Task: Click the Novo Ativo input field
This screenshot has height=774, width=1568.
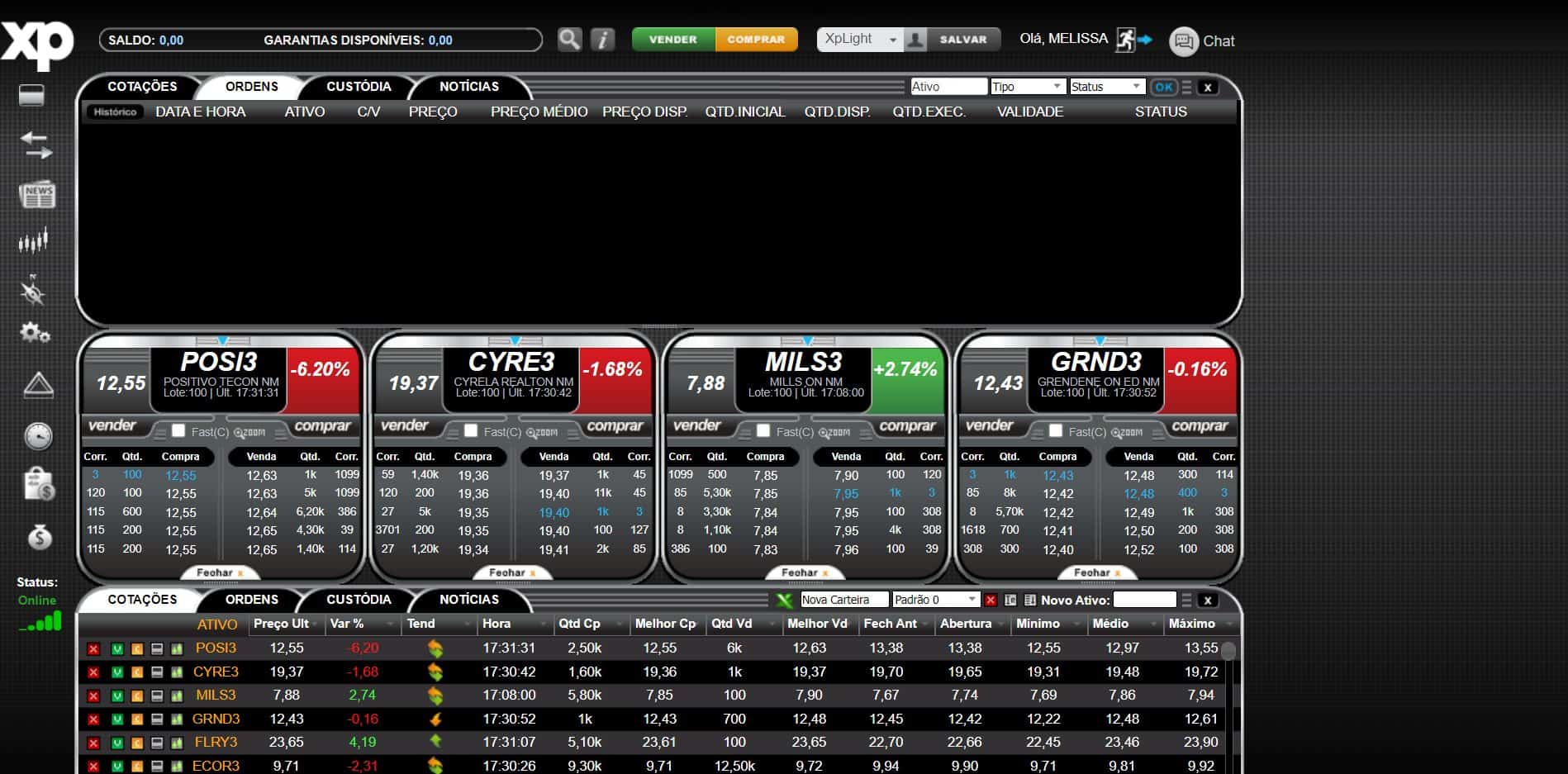Action: [1144, 600]
